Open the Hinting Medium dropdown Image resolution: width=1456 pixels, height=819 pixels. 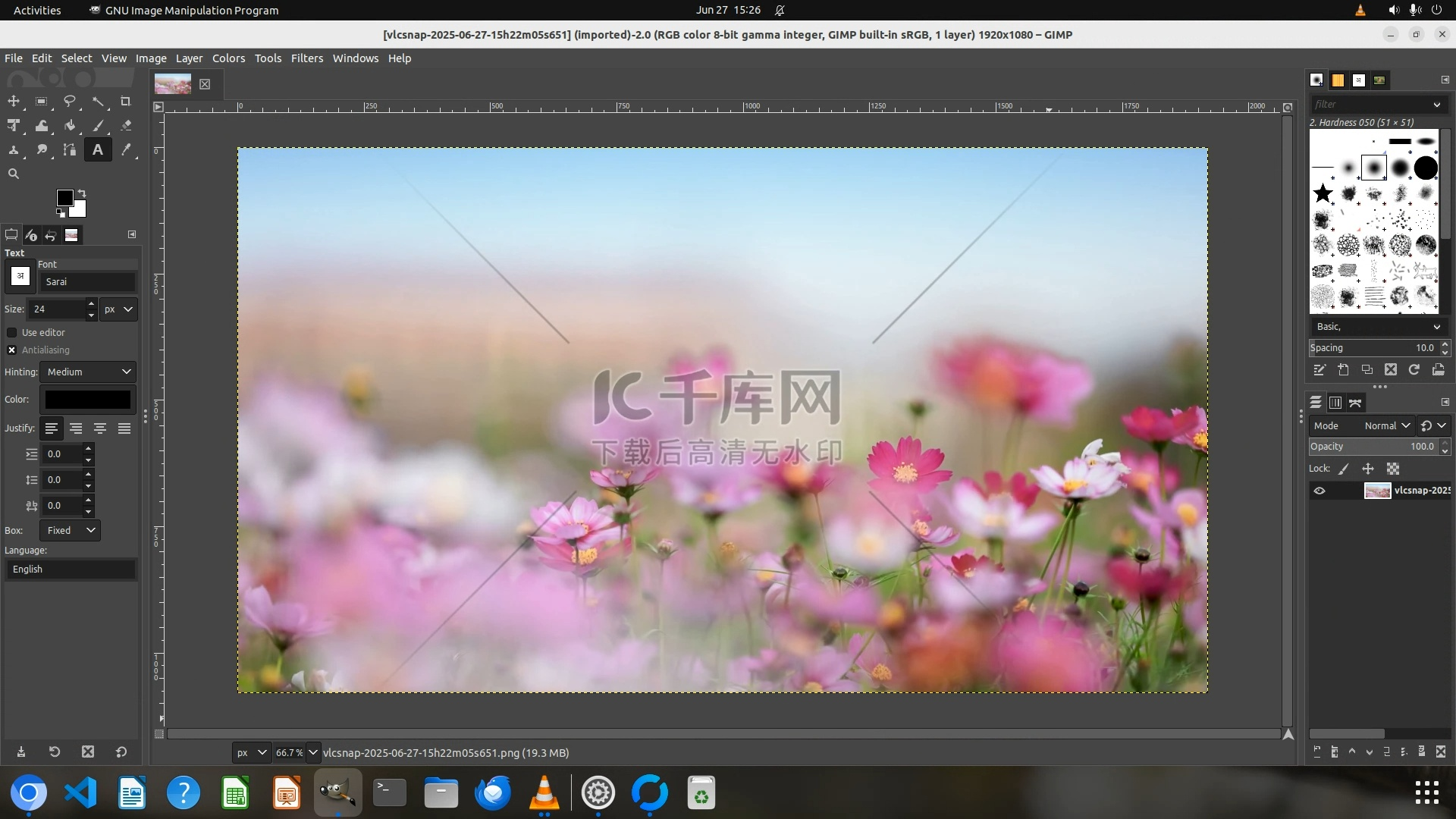pyautogui.click(x=88, y=372)
